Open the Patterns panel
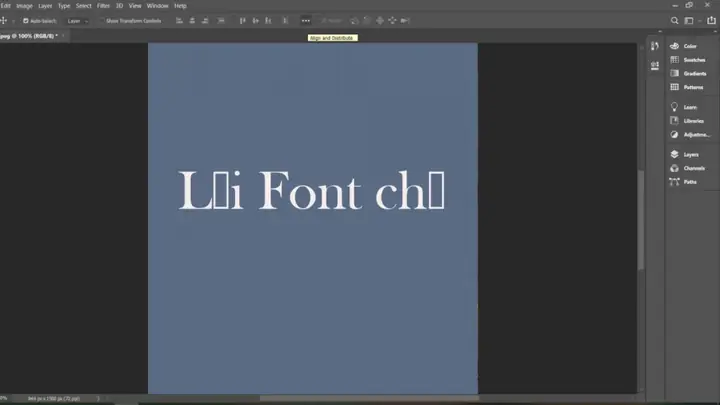Viewport: 720px width, 405px height. click(686, 87)
